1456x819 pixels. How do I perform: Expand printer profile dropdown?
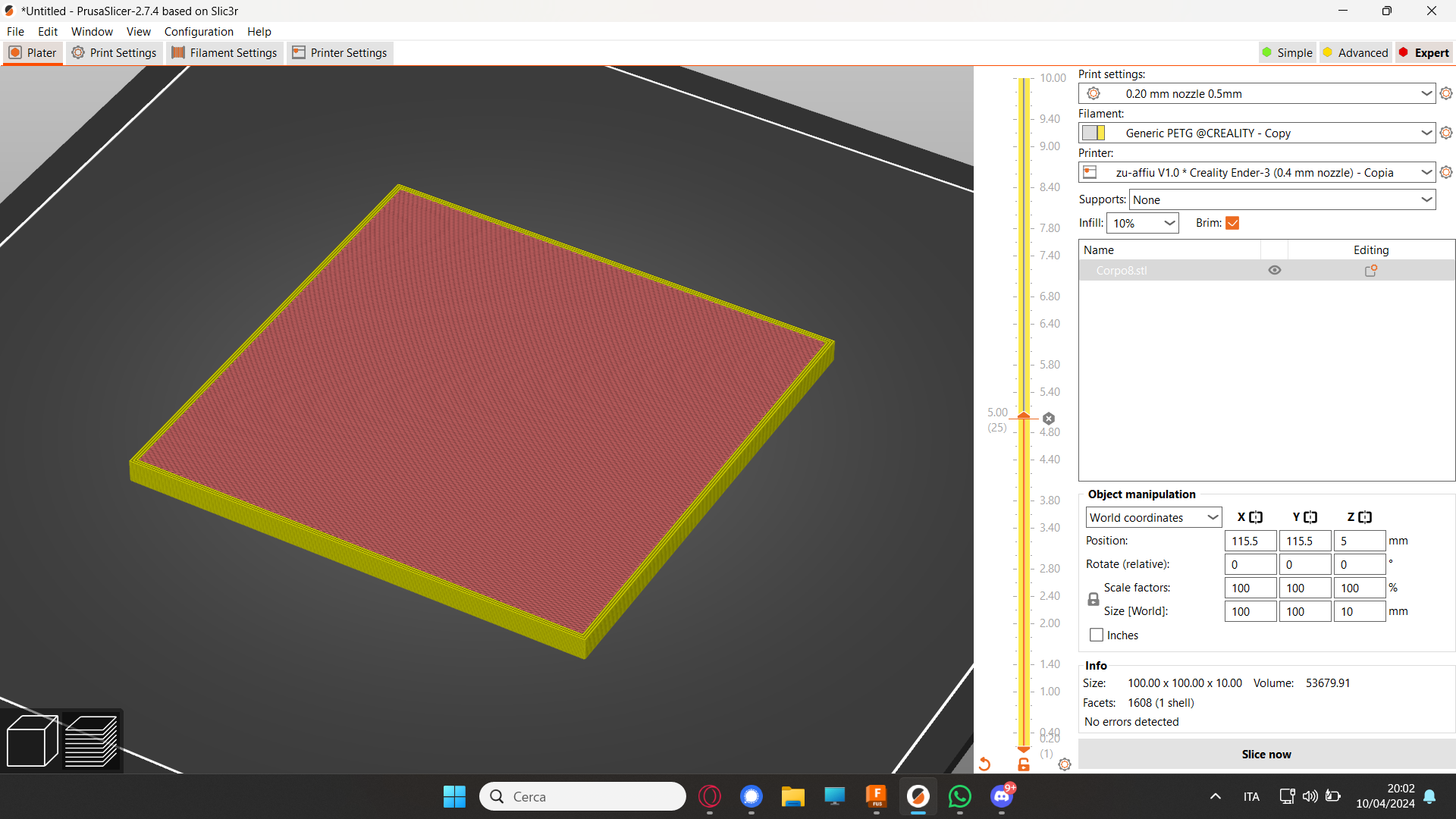pyautogui.click(x=1427, y=172)
